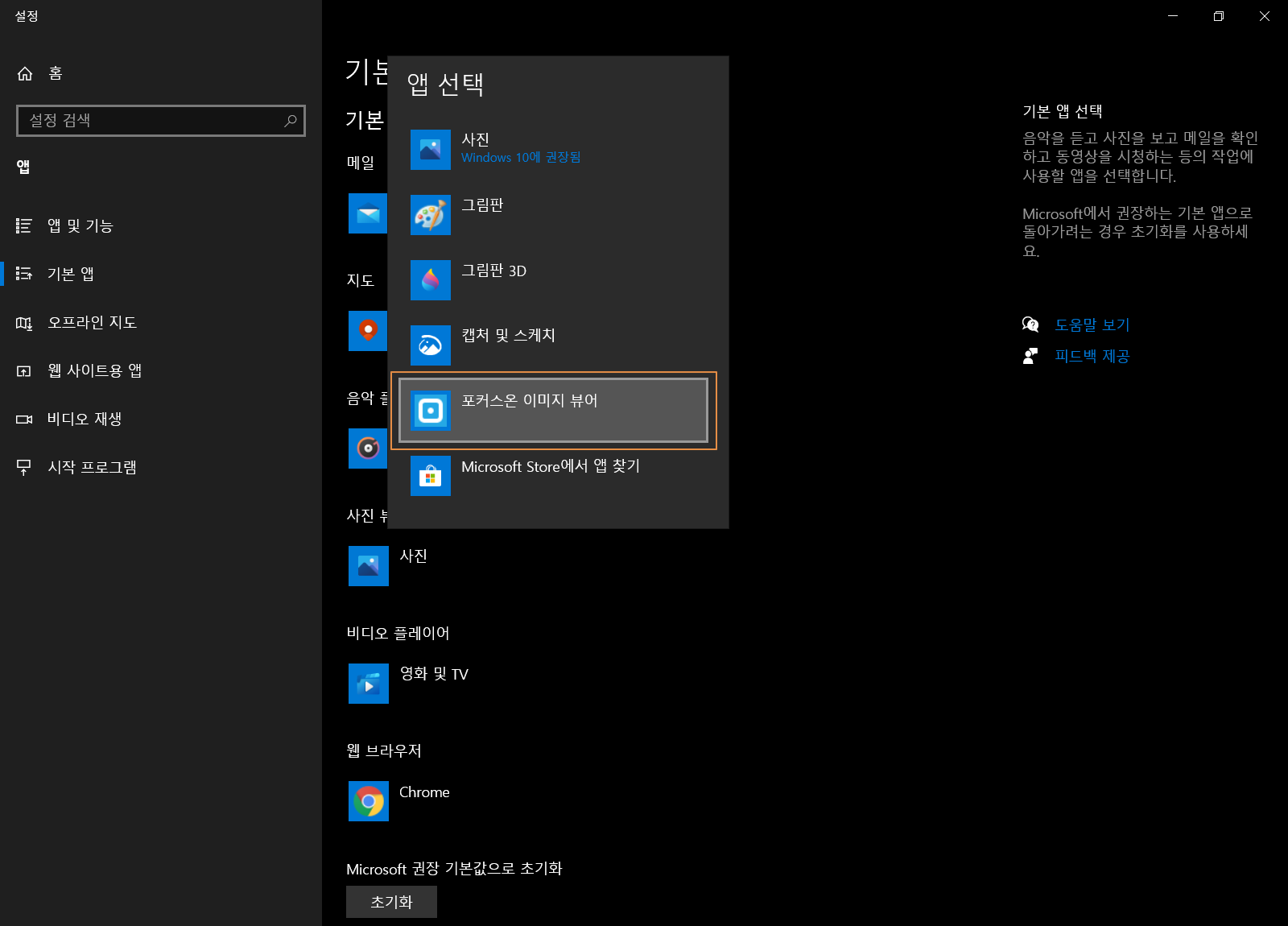Click the Paint (그림판) palette icon in the picker
This screenshot has width=1288, height=926.
[x=431, y=215]
